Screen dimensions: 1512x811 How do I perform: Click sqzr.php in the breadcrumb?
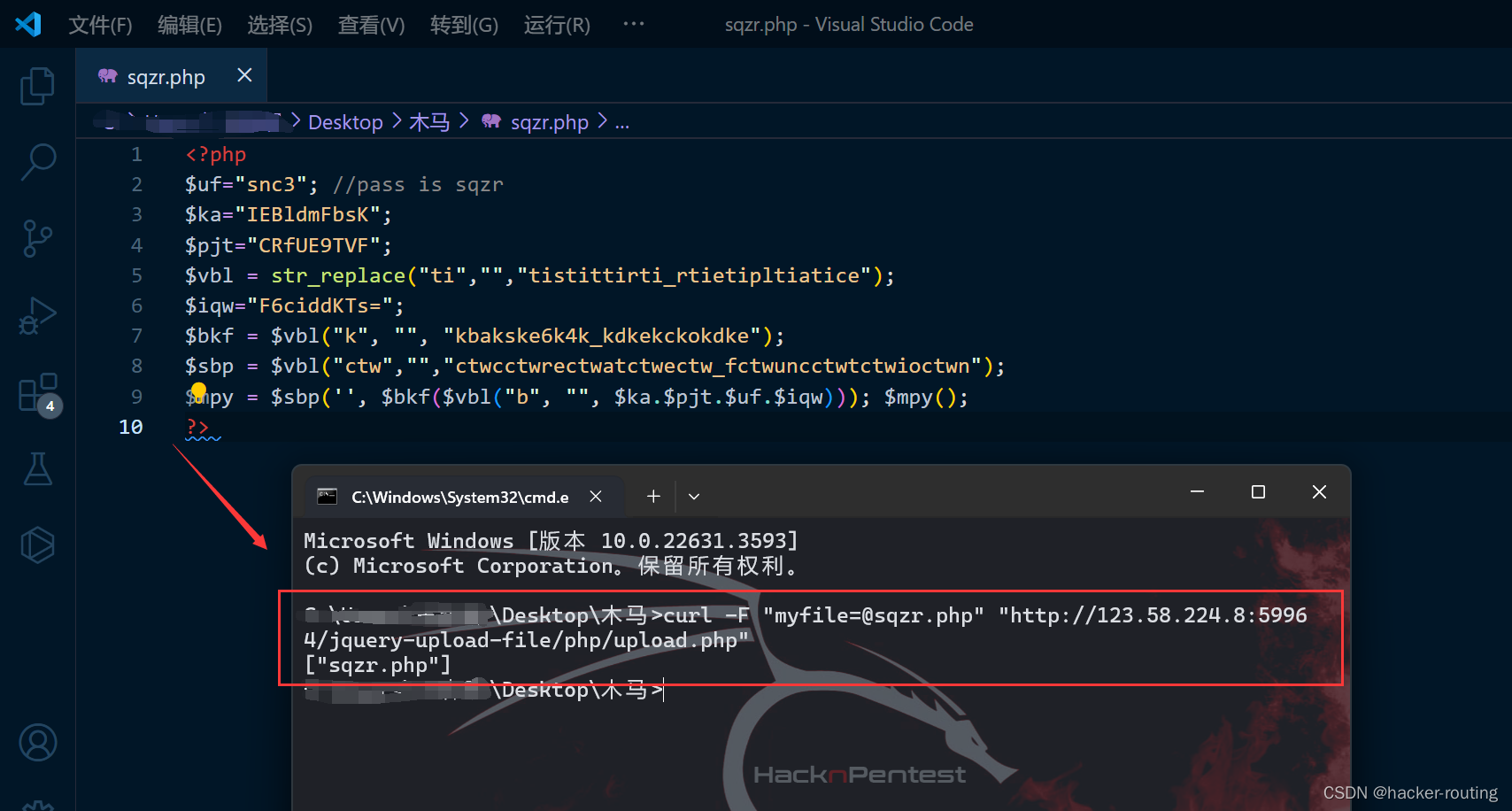(549, 122)
